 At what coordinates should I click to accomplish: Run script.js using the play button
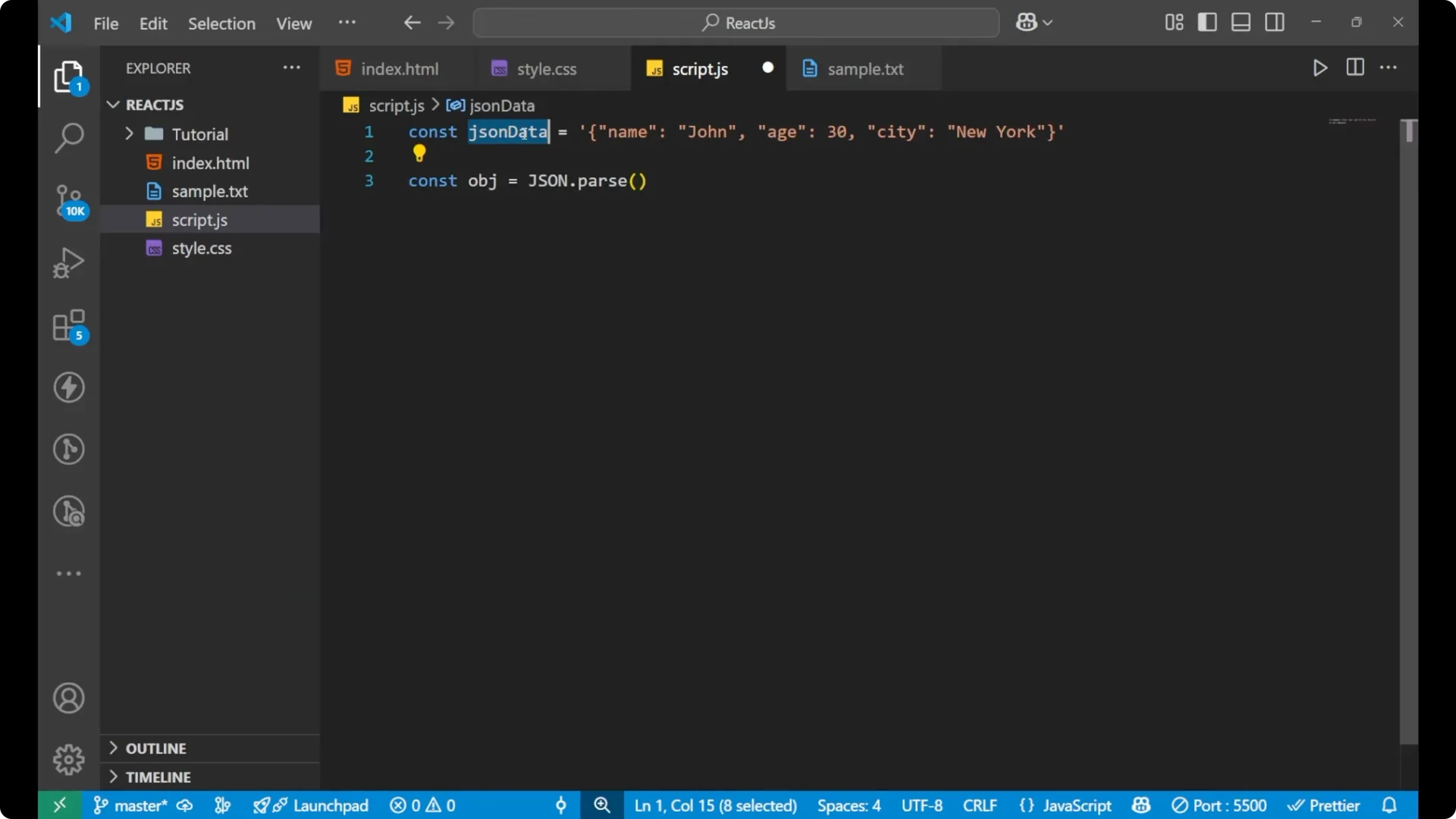pyautogui.click(x=1319, y=67)
